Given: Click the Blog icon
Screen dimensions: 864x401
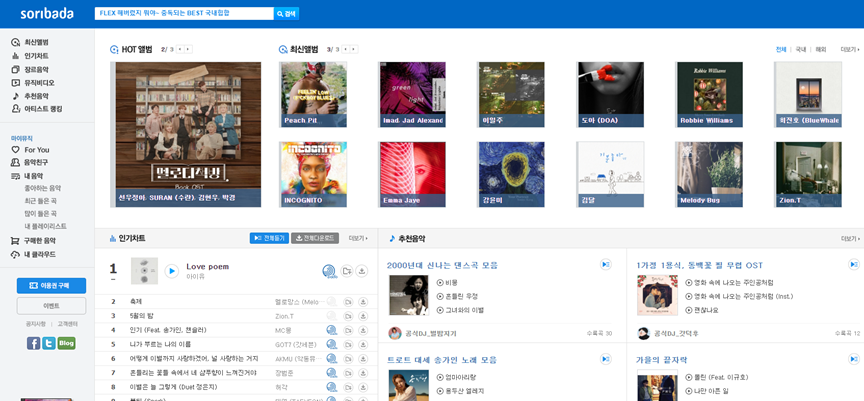Looking at the screenshot, I should (67, 343).
